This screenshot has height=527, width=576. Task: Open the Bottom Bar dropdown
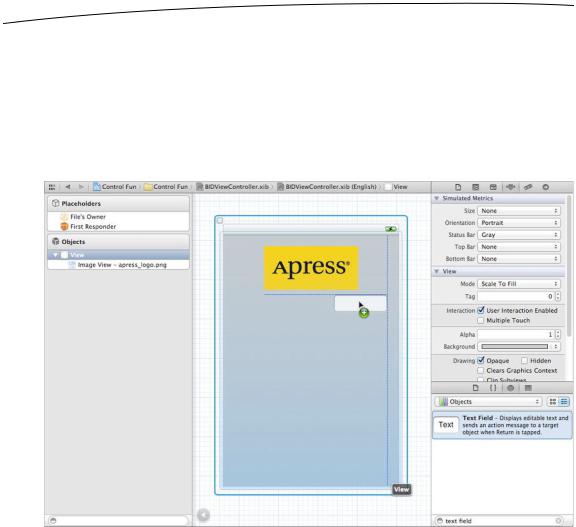(x=519, y=259)
